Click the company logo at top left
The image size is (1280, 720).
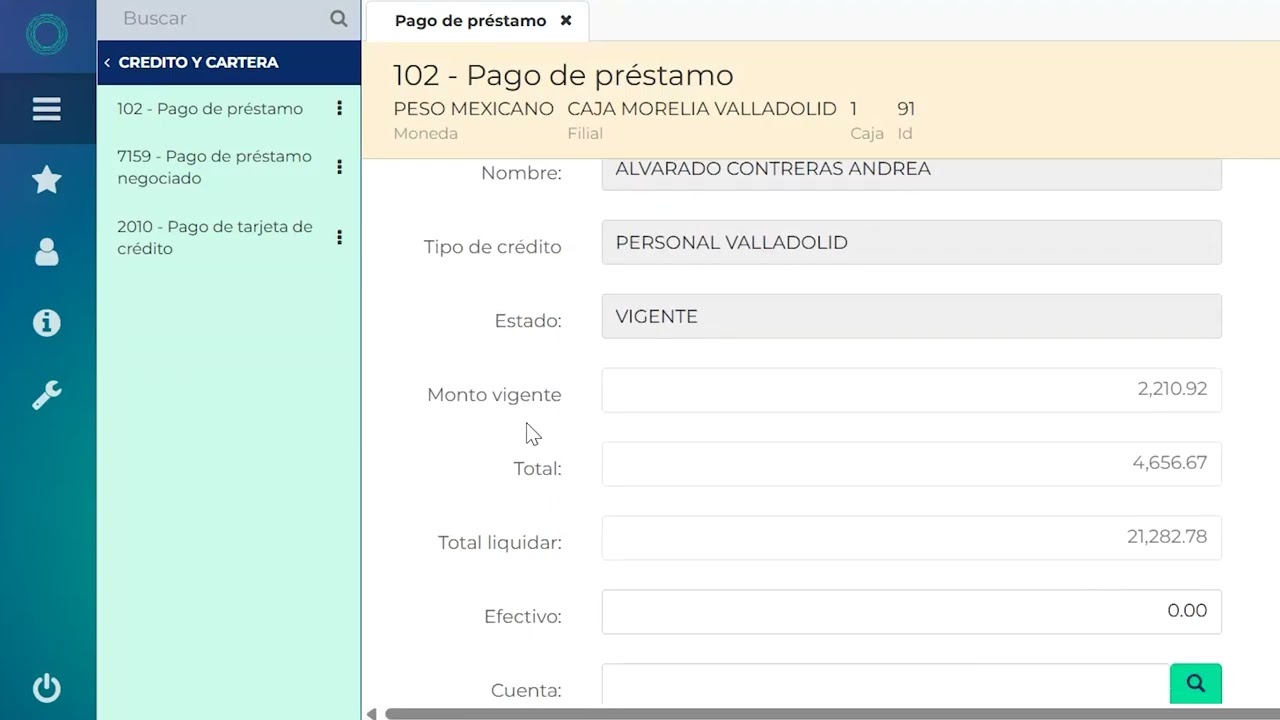(x=47, y=35)
